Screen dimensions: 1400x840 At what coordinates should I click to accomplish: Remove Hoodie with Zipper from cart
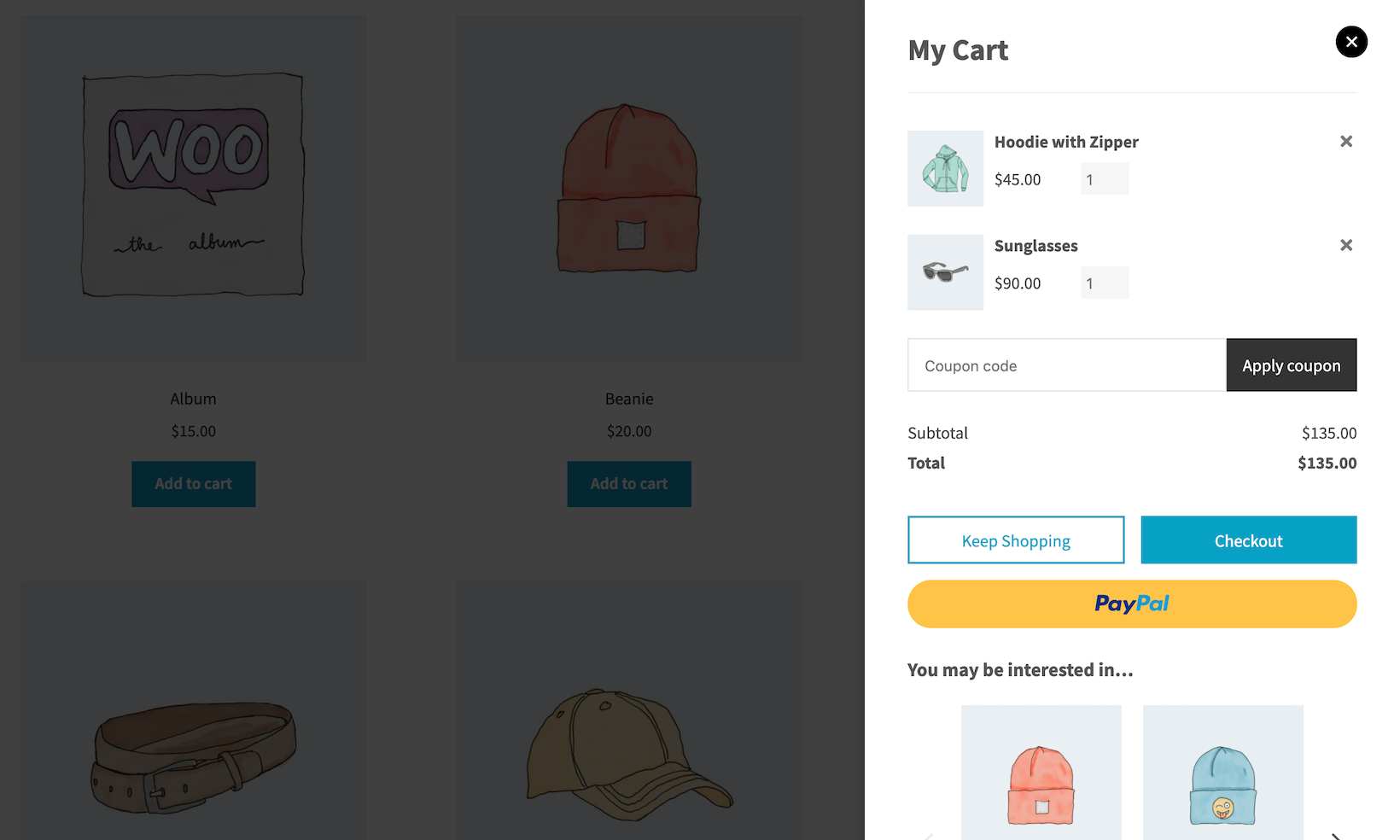click(x=1346, y=142)
